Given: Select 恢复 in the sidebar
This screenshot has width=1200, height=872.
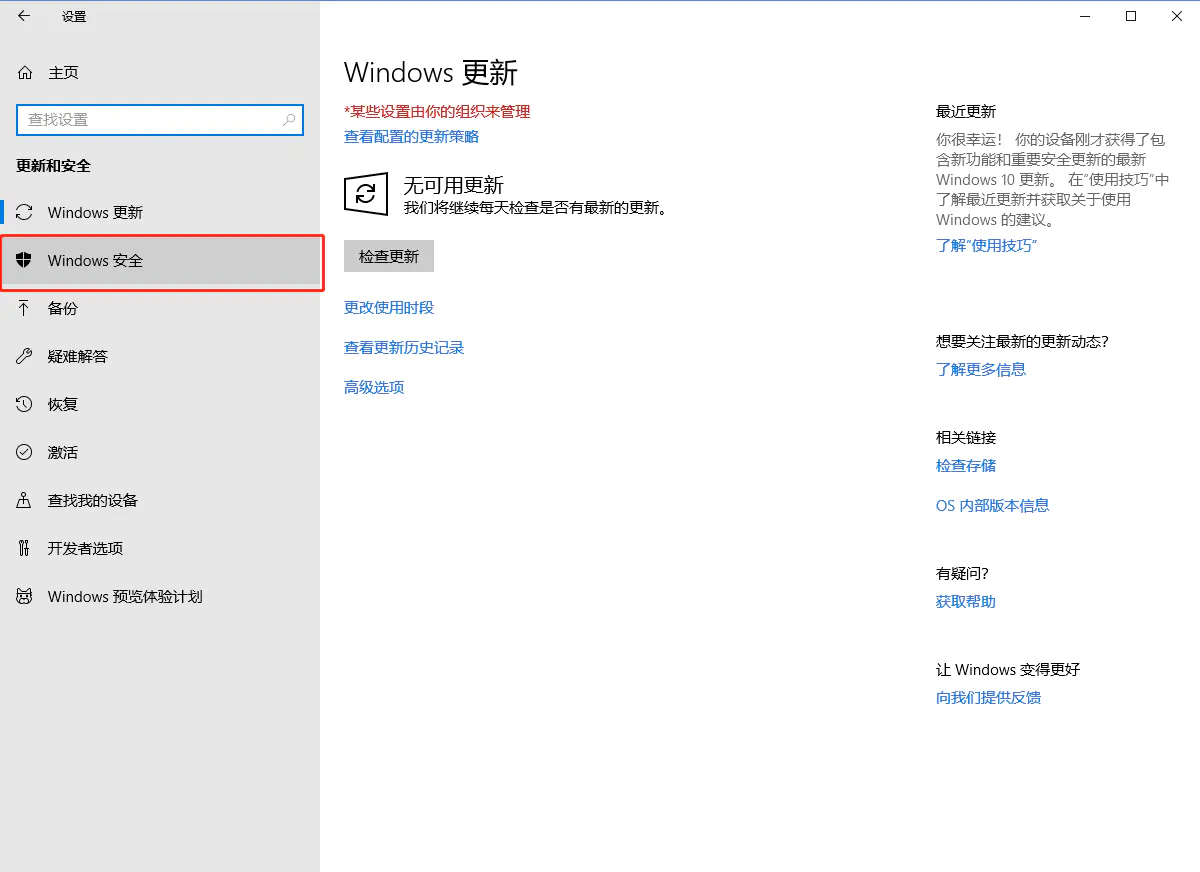Looking at the screenshot, I should (160, 404).
